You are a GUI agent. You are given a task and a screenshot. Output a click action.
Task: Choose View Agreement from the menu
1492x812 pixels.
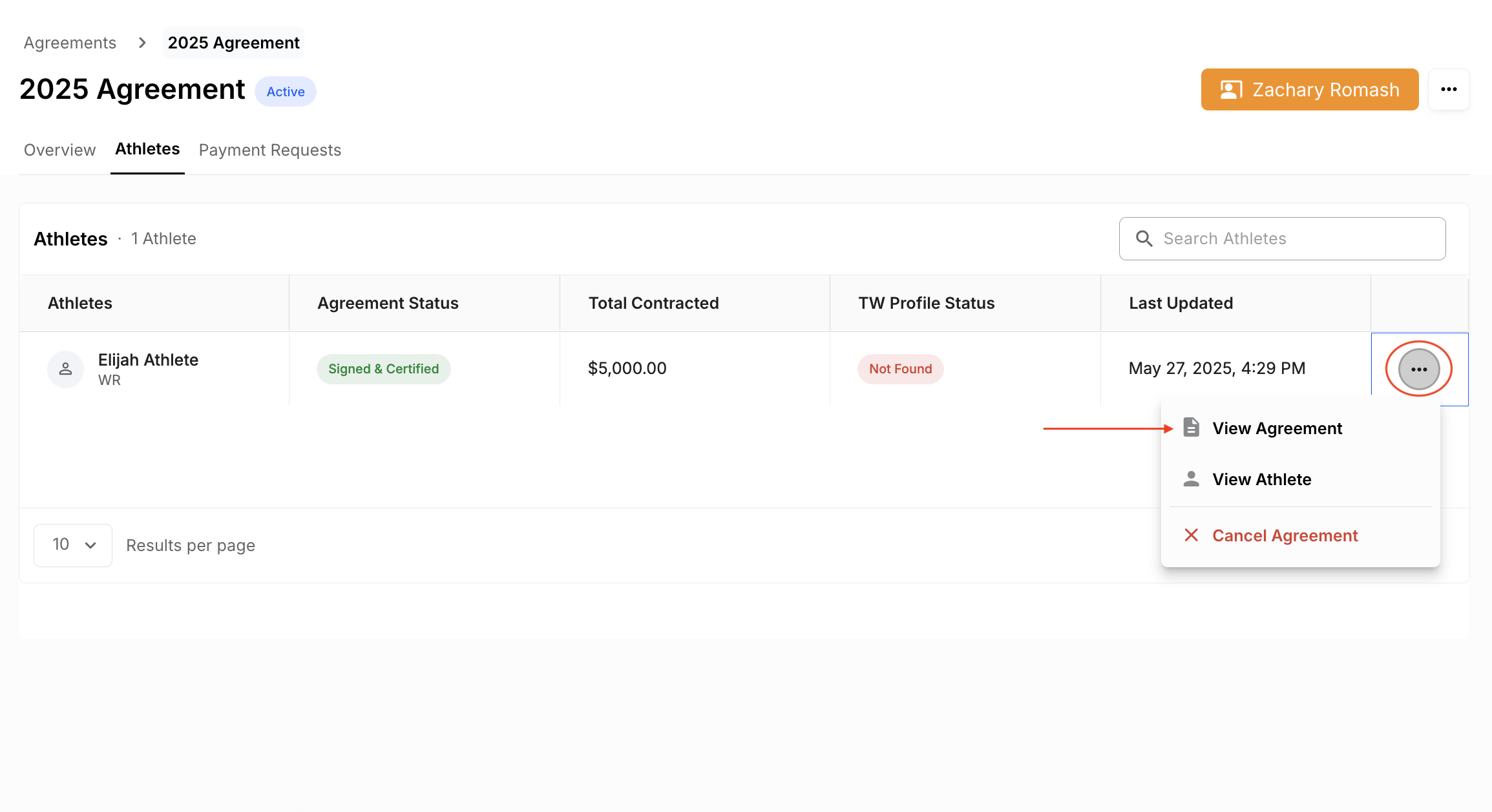click(x=1300, y=428)
